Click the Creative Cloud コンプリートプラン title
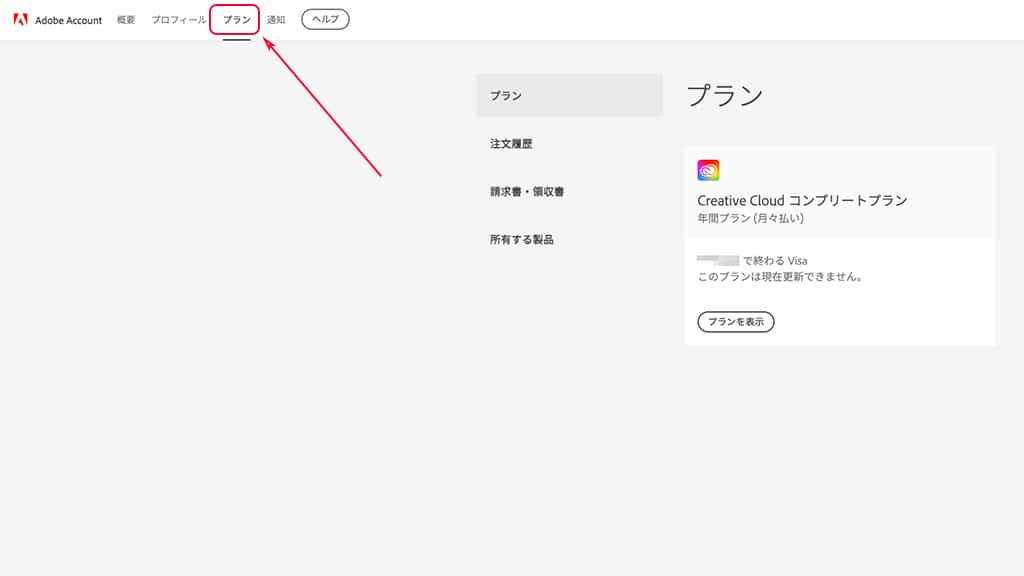This screenshot has height=576, width=1024. (x=802, y=200)
